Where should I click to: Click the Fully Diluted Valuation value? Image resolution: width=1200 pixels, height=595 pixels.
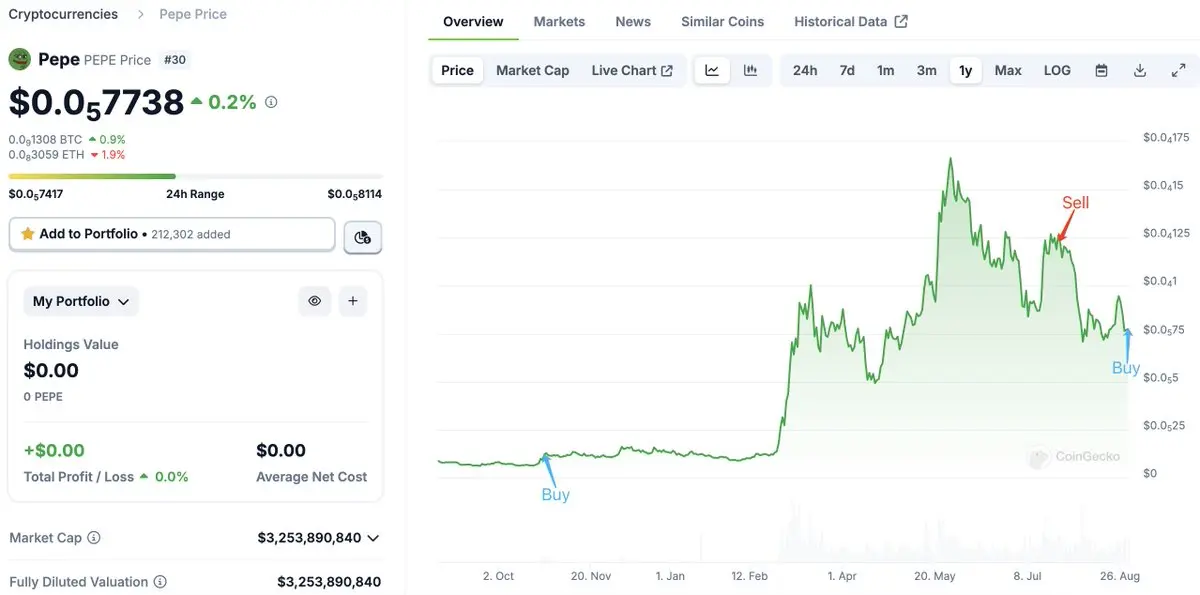click(x=329, y=582)
